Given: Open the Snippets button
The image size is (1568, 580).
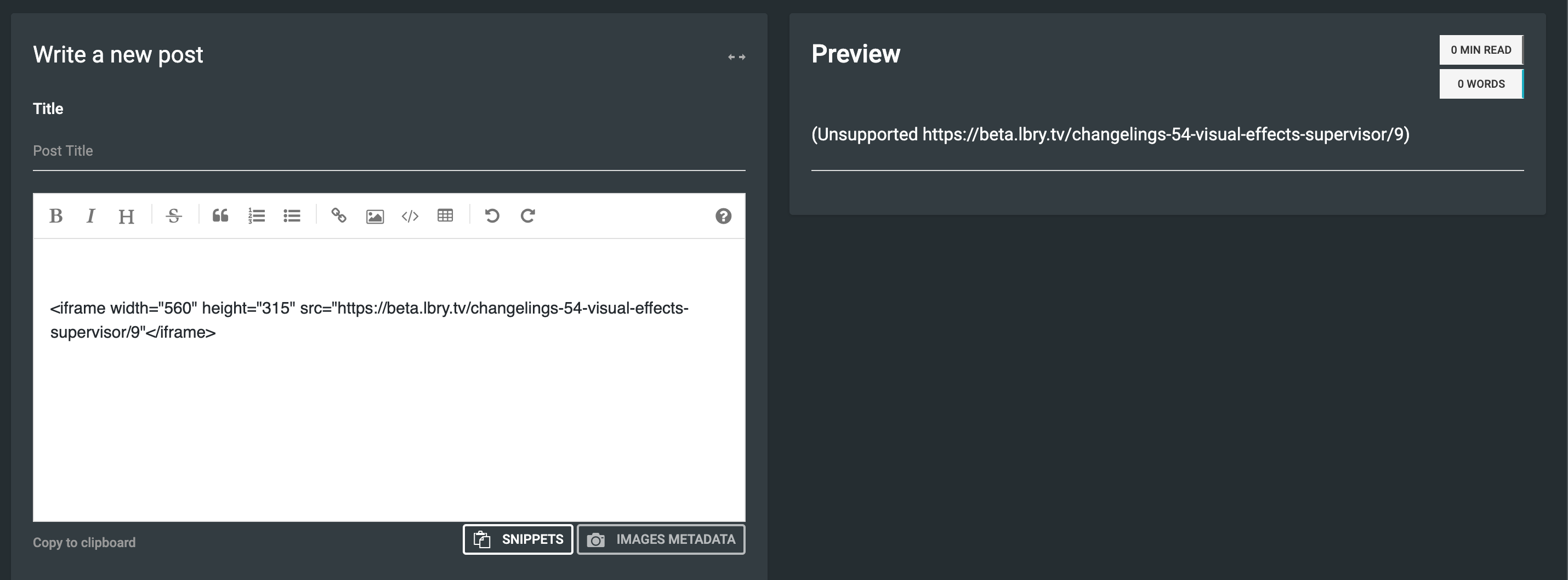Looking at the screenshot, I should pyautogui.click(x=518, y=540).
